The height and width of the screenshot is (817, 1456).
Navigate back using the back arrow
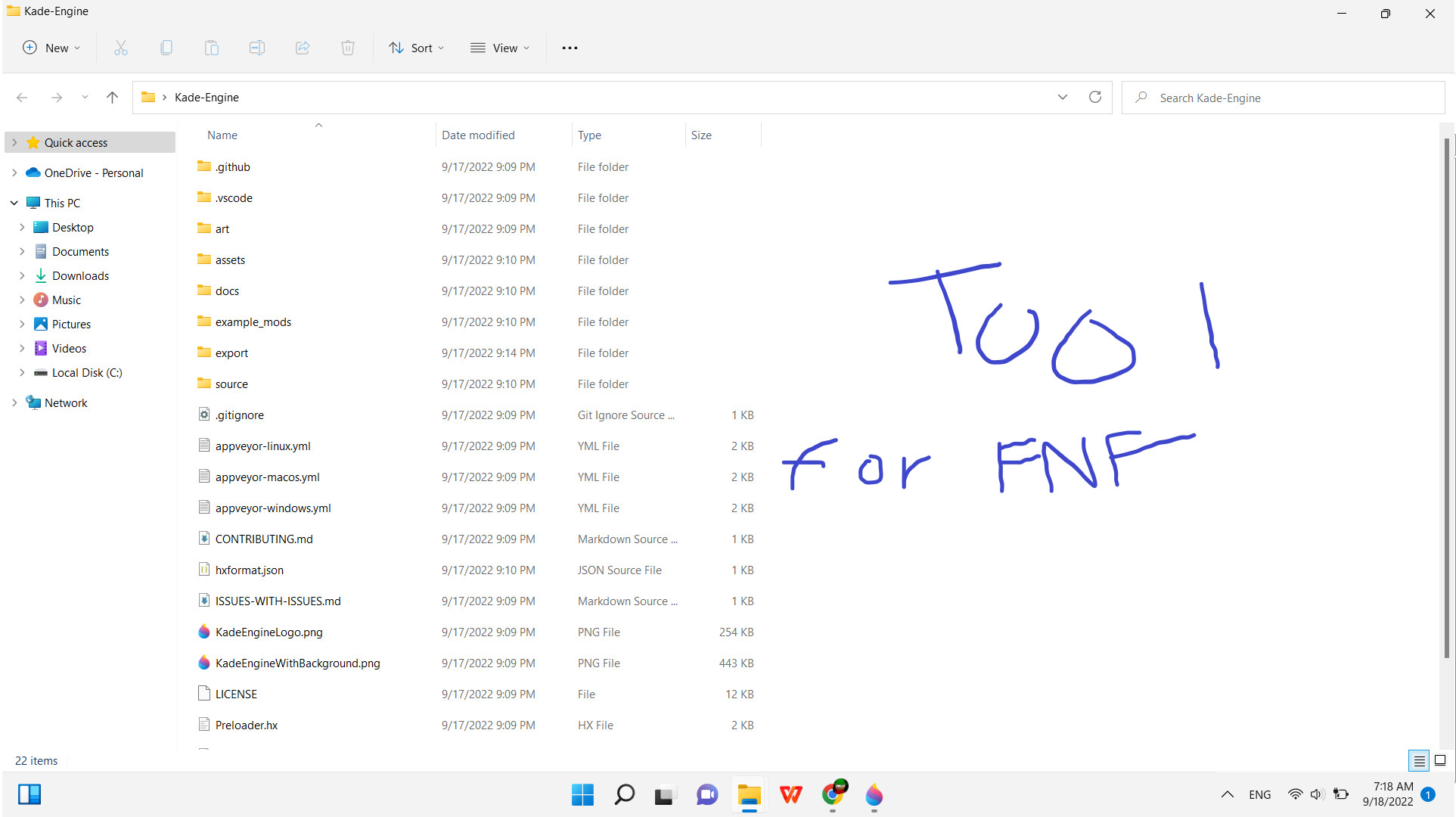click(22, 97)
